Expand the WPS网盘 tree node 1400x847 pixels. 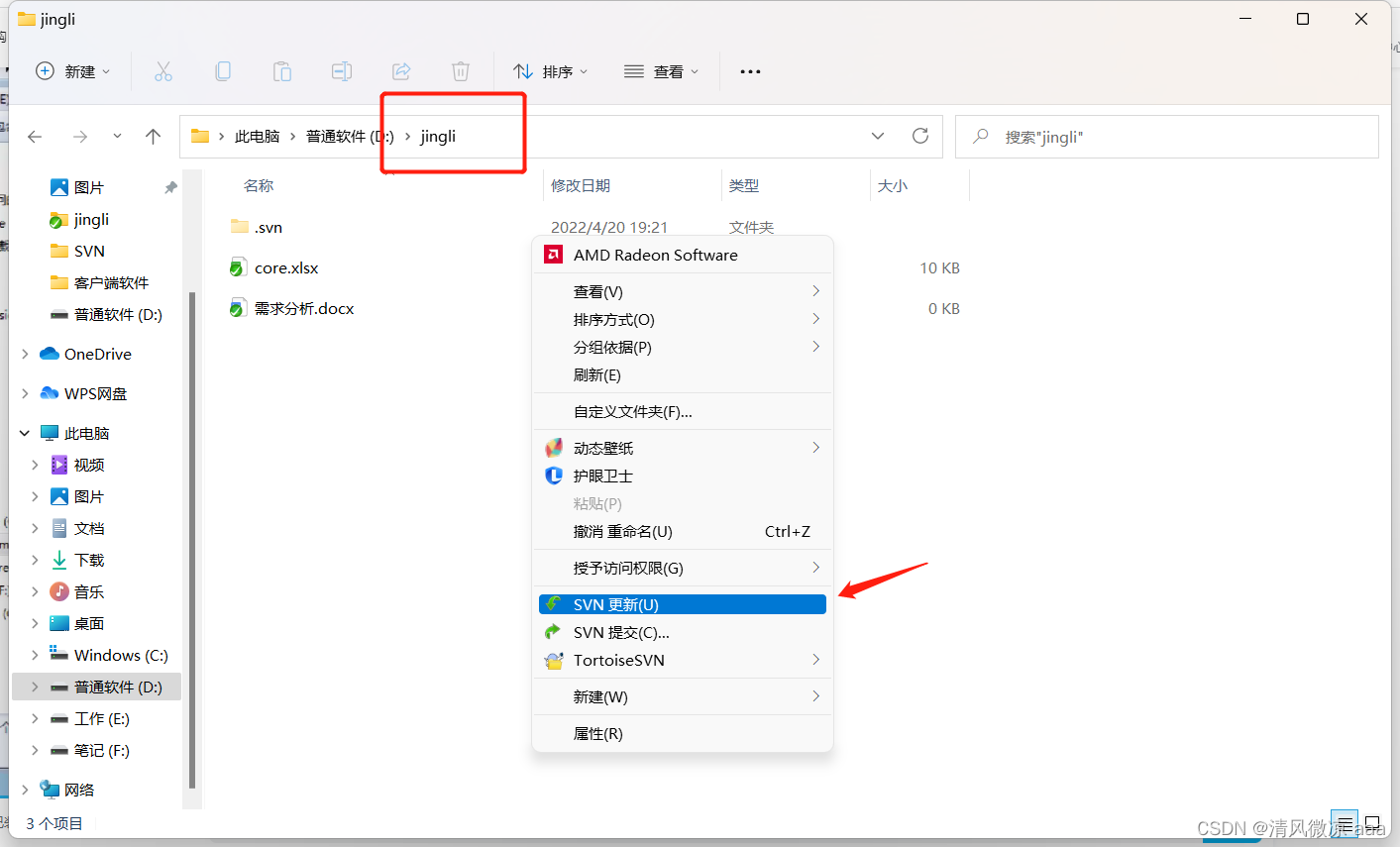point(25,393)
